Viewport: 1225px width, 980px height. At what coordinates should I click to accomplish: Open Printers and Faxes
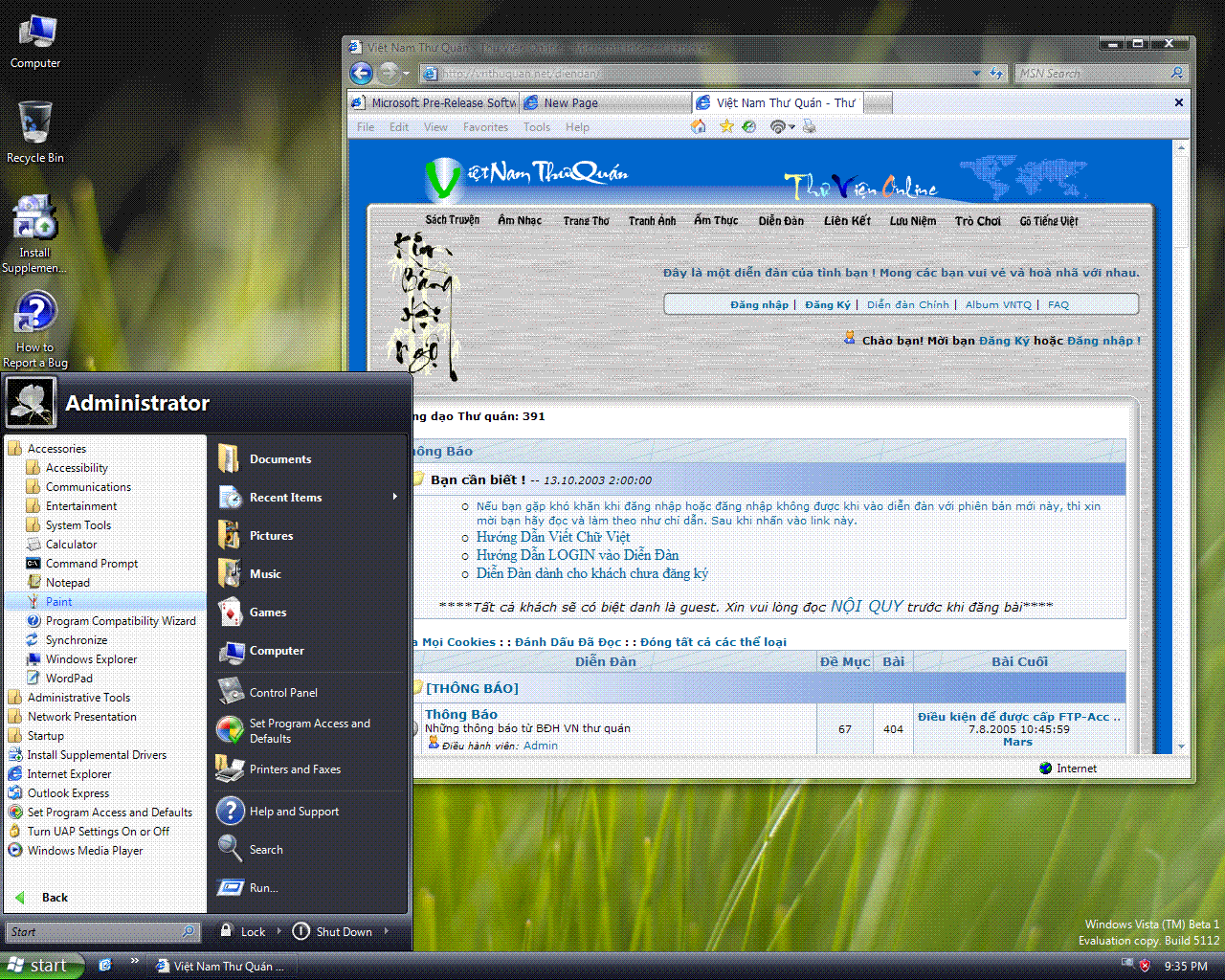click(295, 769)
